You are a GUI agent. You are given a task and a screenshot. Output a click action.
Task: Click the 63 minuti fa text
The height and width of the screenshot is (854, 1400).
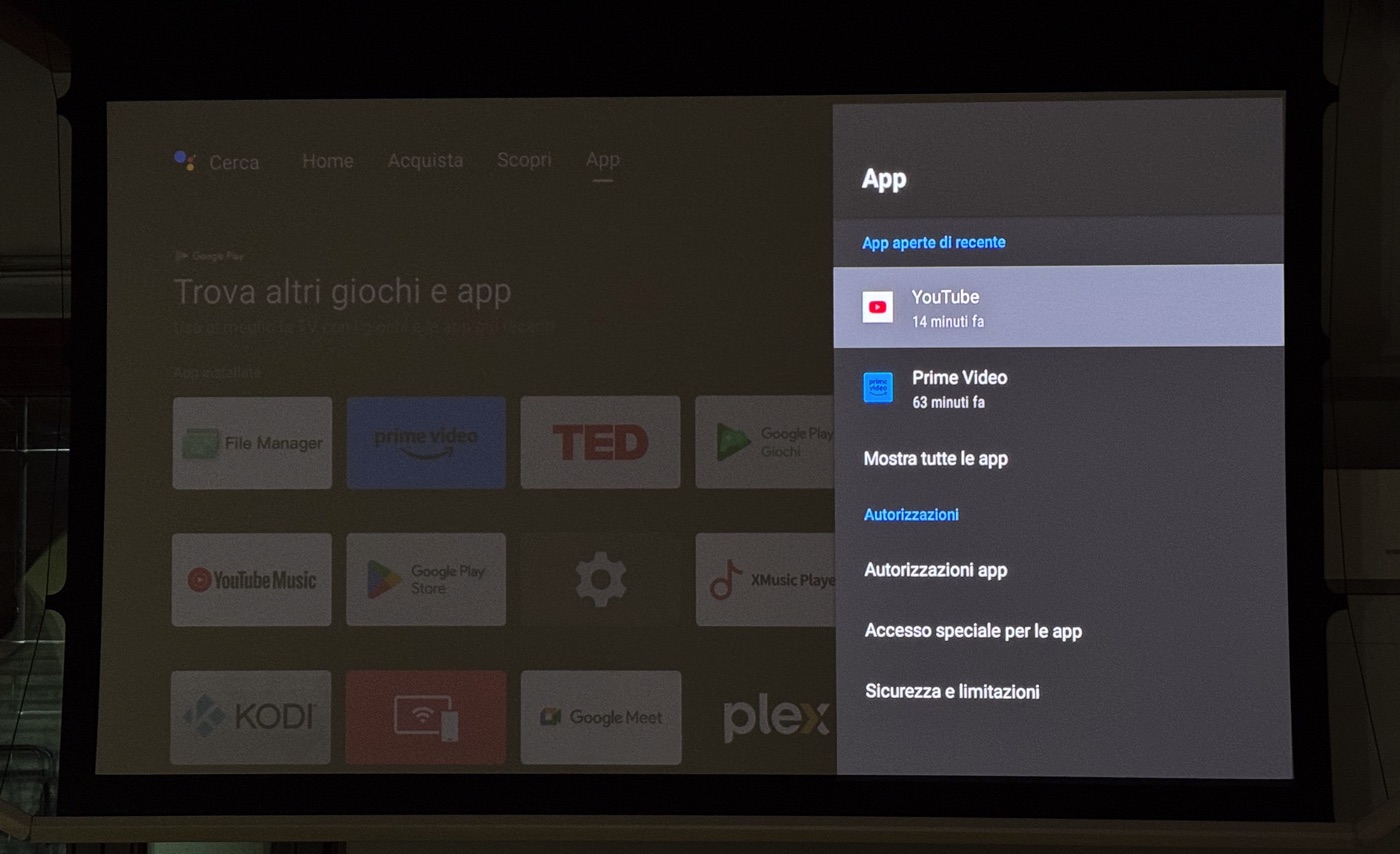click(x=948, y=402)
